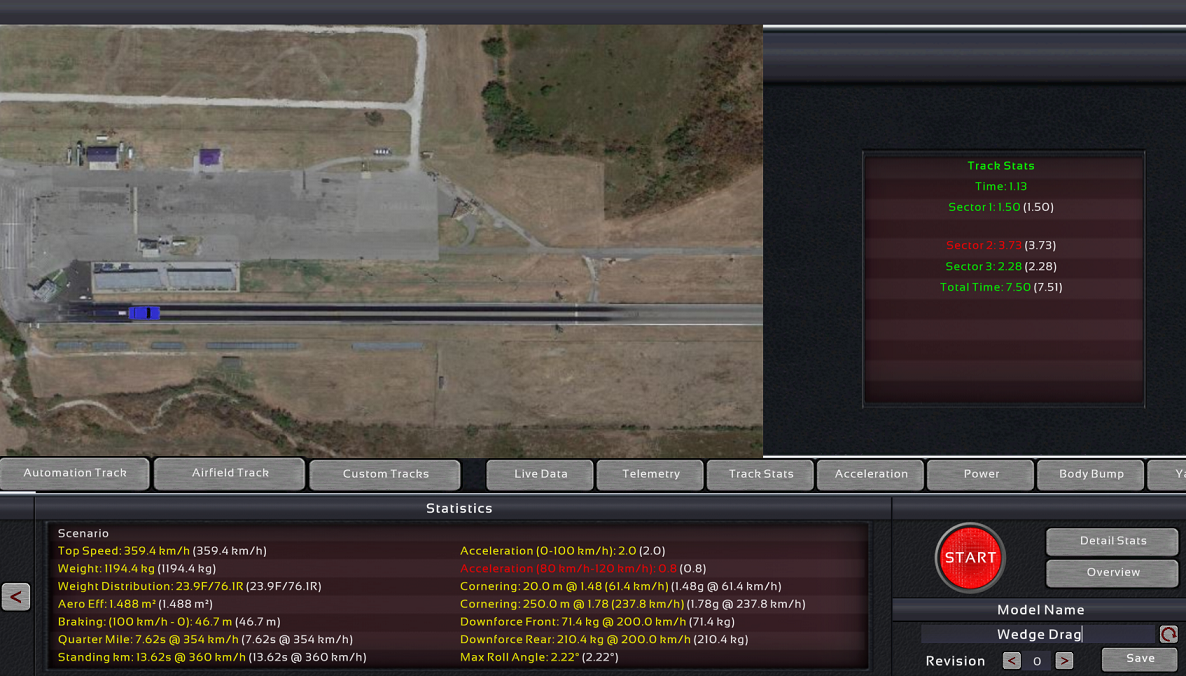Open the Custom Tracks list
Viewport: 1186px width, 676px height.
(x=385, y=474)
